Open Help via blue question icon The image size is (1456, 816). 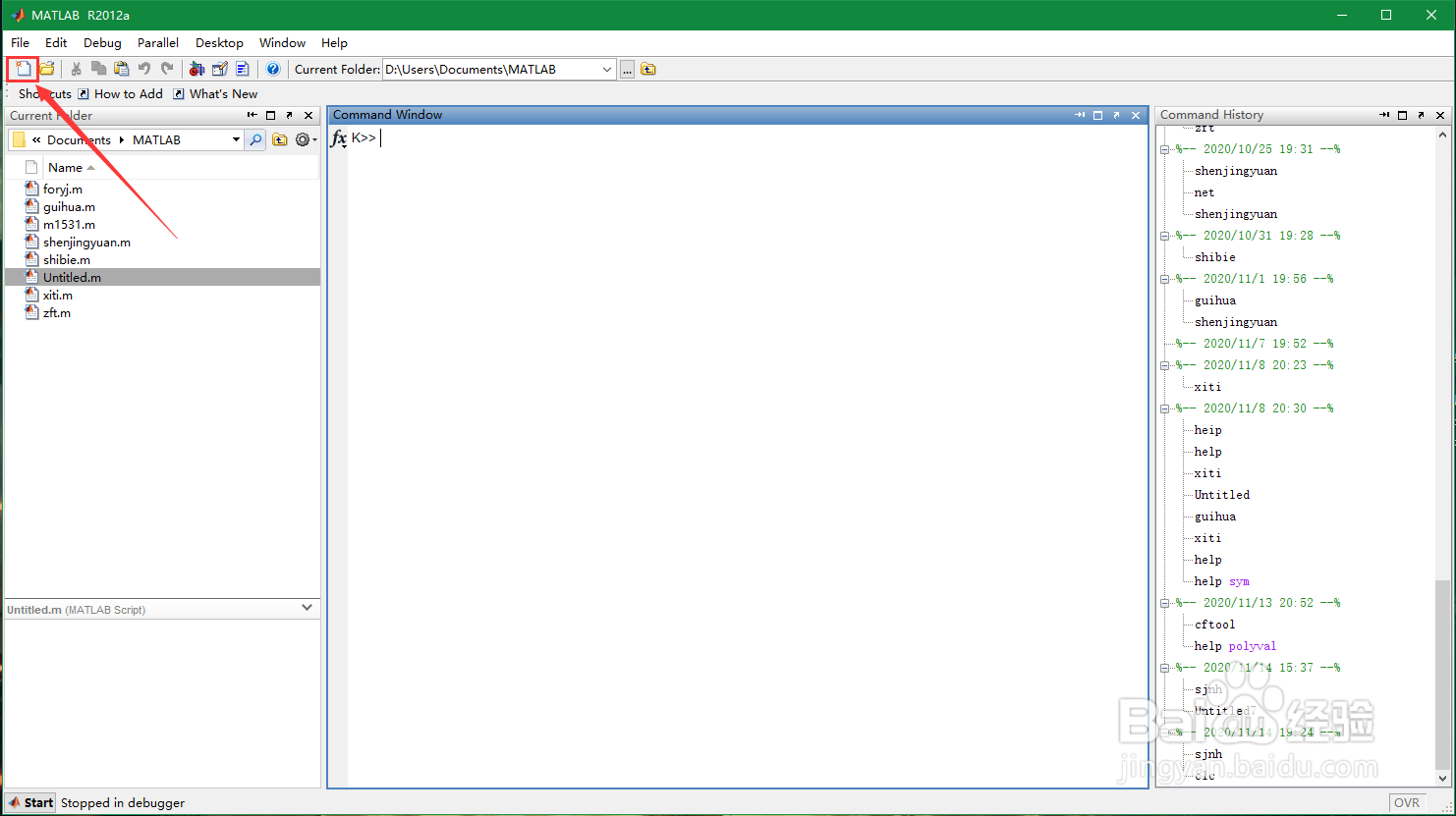[x=273, y=69]
